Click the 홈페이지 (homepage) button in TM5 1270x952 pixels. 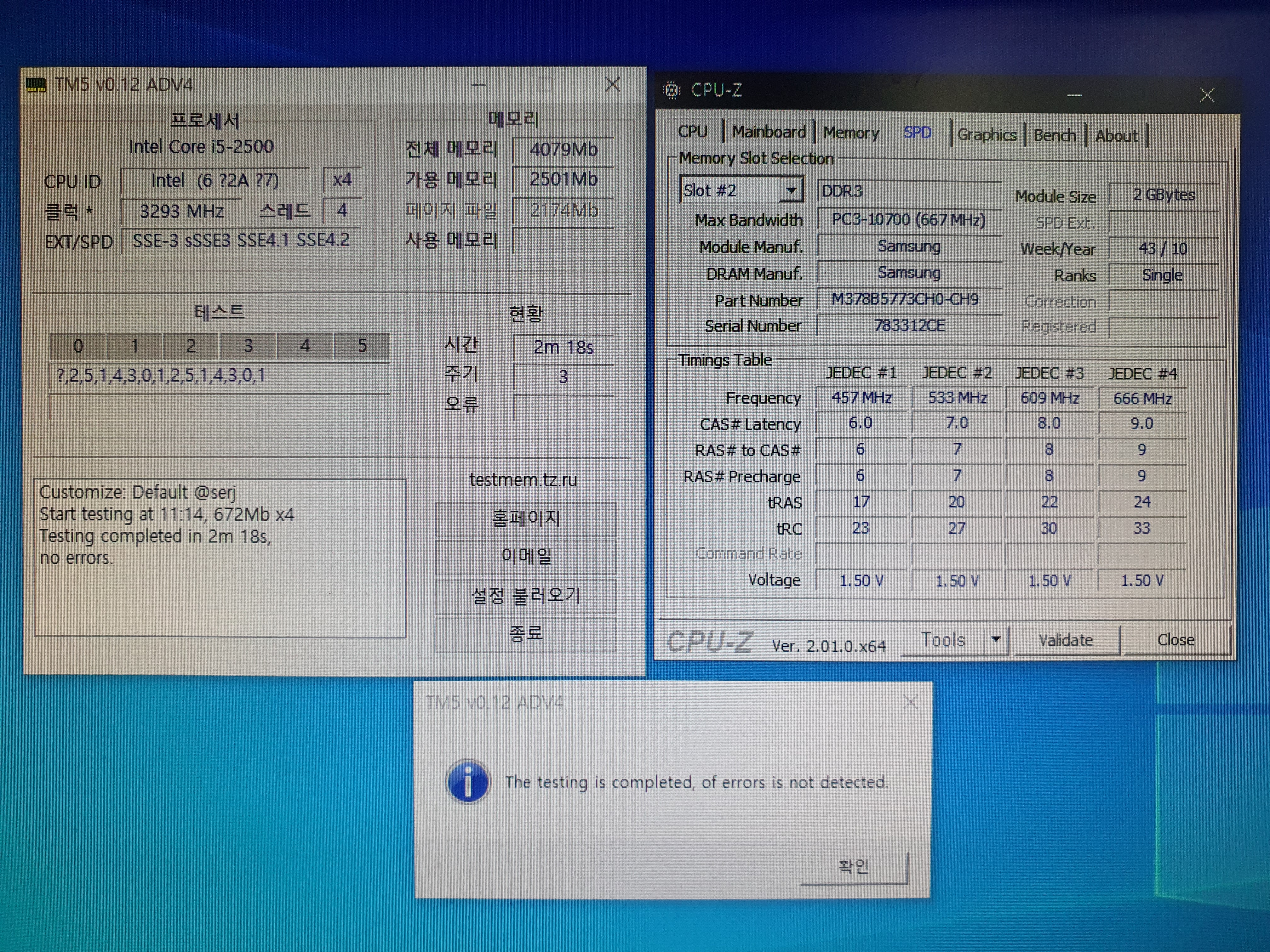pos(525,519)
